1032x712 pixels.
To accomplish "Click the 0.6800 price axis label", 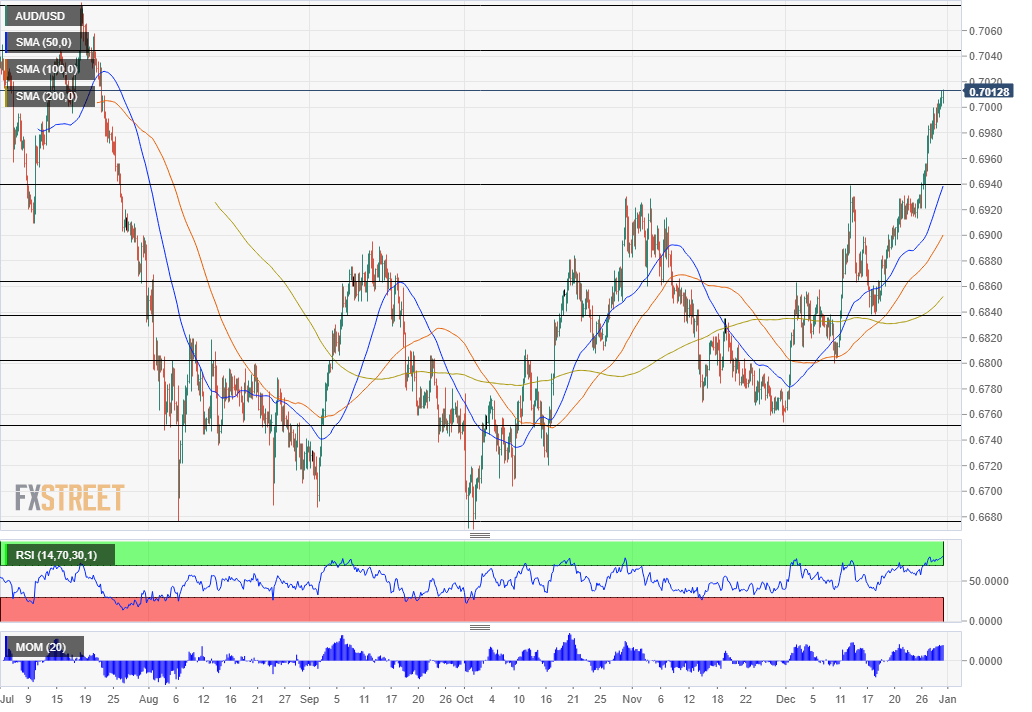I will [985, 363].
